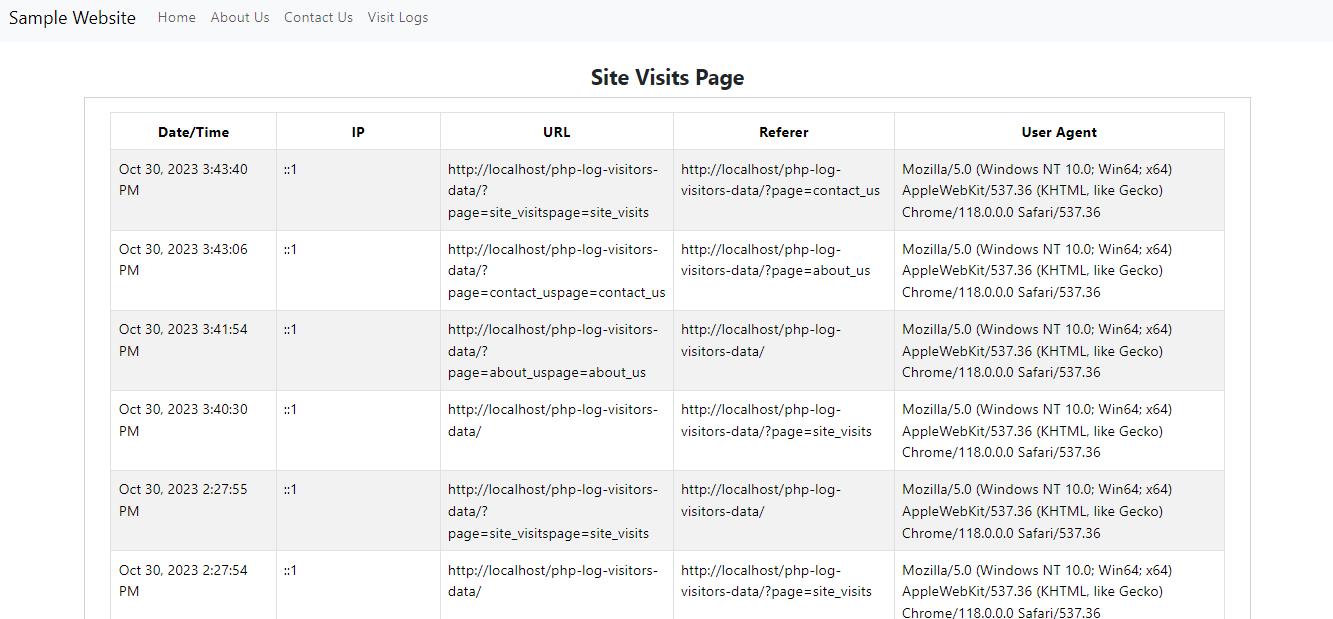Screen dimensions: 1333x619
Task: Click the URL column header
Action: pyautogui.click(x=557, y=132)
